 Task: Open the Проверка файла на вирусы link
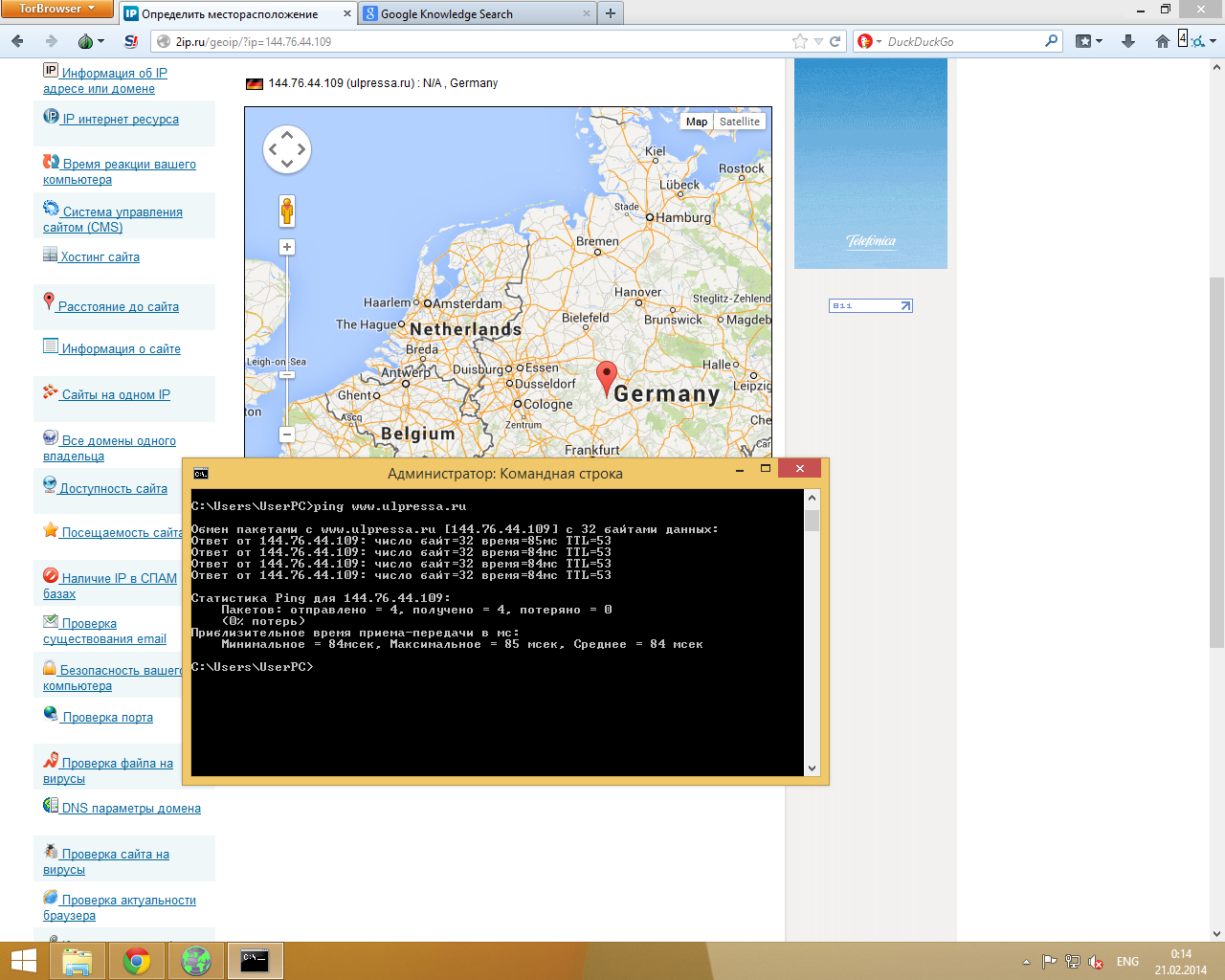tap(108, 770)
